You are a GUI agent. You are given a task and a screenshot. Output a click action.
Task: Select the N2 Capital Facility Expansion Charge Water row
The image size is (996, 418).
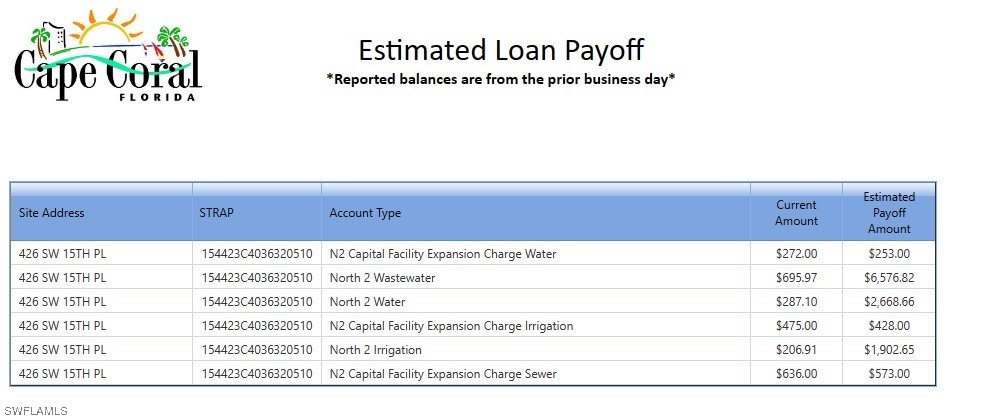[473, 253]
